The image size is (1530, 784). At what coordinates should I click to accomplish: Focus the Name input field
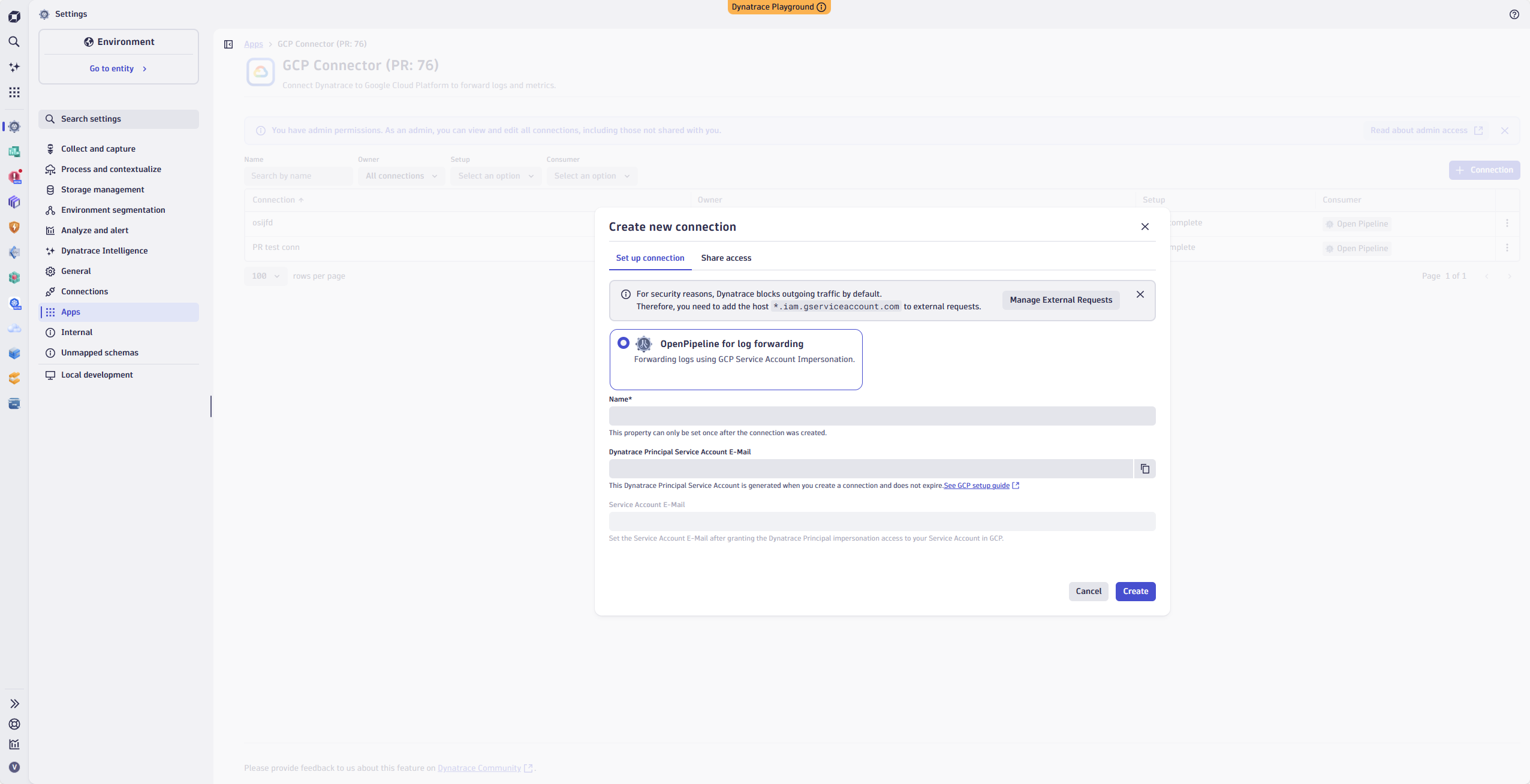(x=883, y=416)
